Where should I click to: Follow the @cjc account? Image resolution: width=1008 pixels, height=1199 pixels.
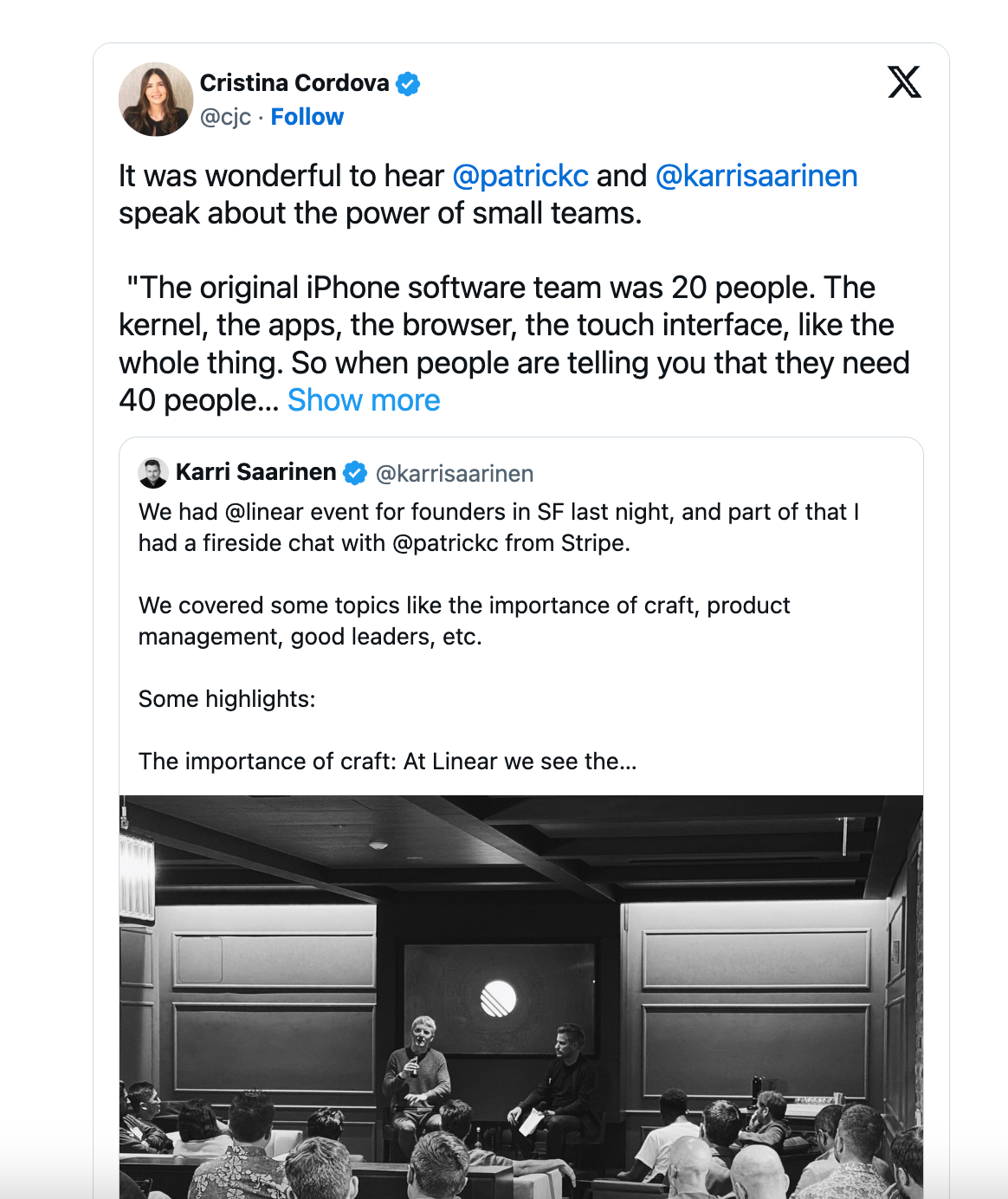[x=307, y=117]
